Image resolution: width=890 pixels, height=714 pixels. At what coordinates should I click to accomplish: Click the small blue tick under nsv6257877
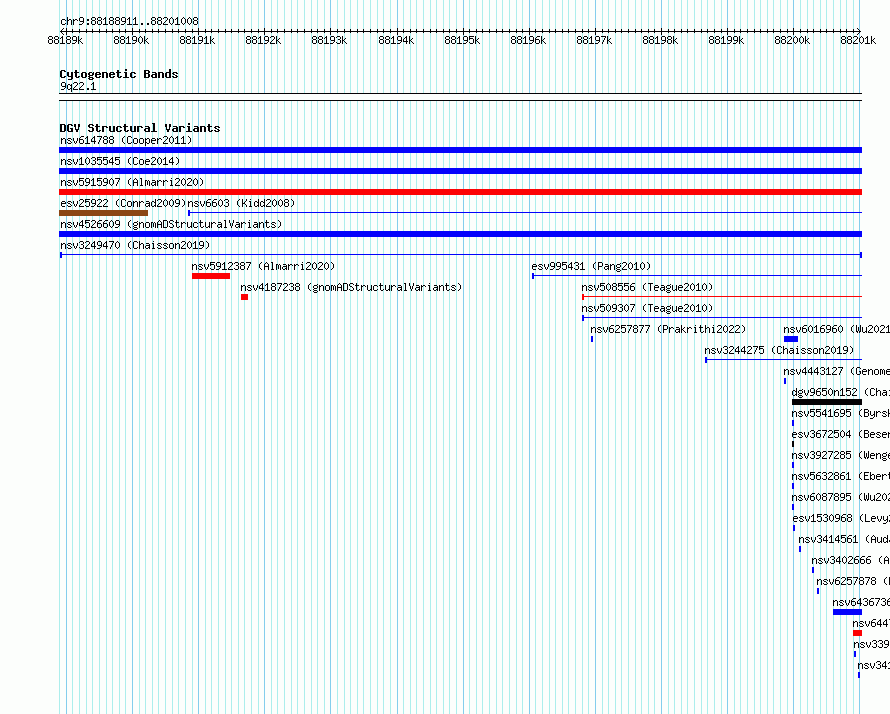point(592,339)
